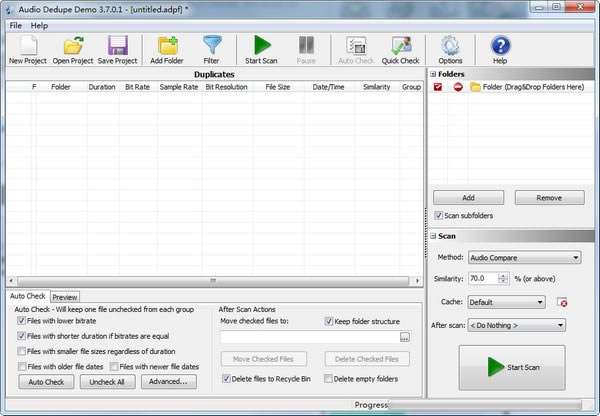Click the Save Project floppy icon
Screen dimensions: 600x416
[x=117, y=45]
